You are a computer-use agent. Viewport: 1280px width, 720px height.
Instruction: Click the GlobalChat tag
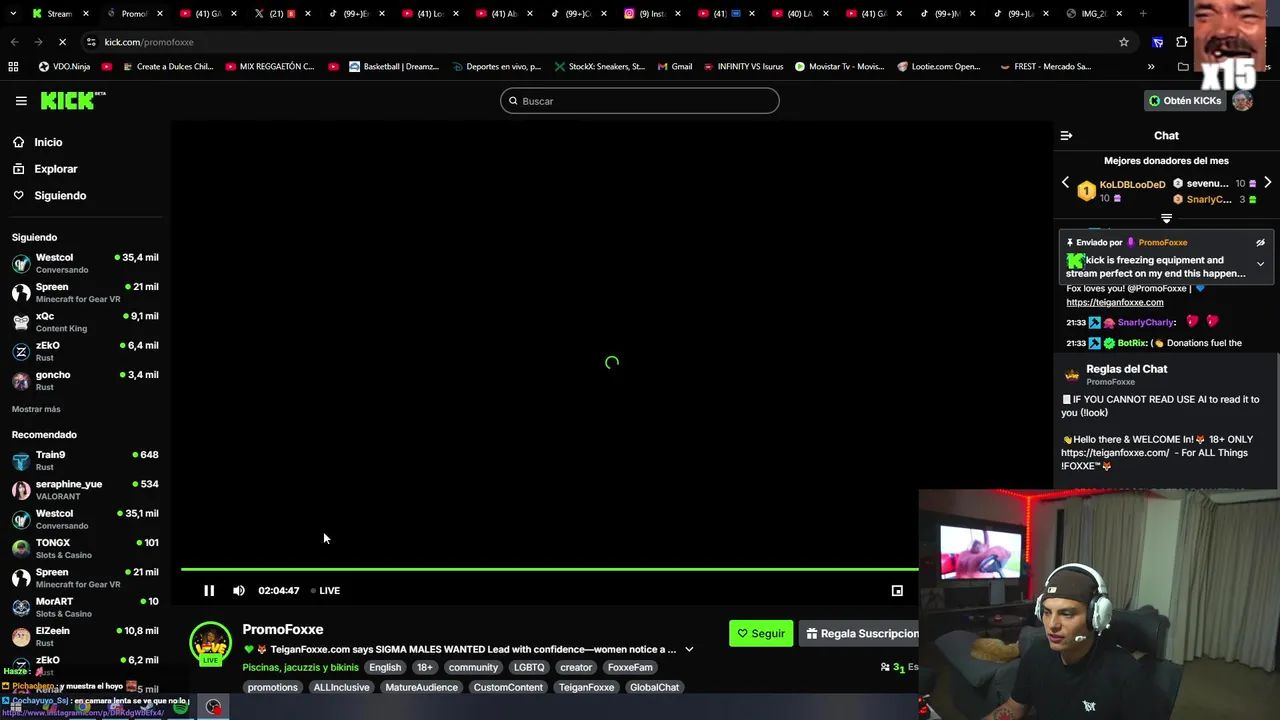point(654,688)
